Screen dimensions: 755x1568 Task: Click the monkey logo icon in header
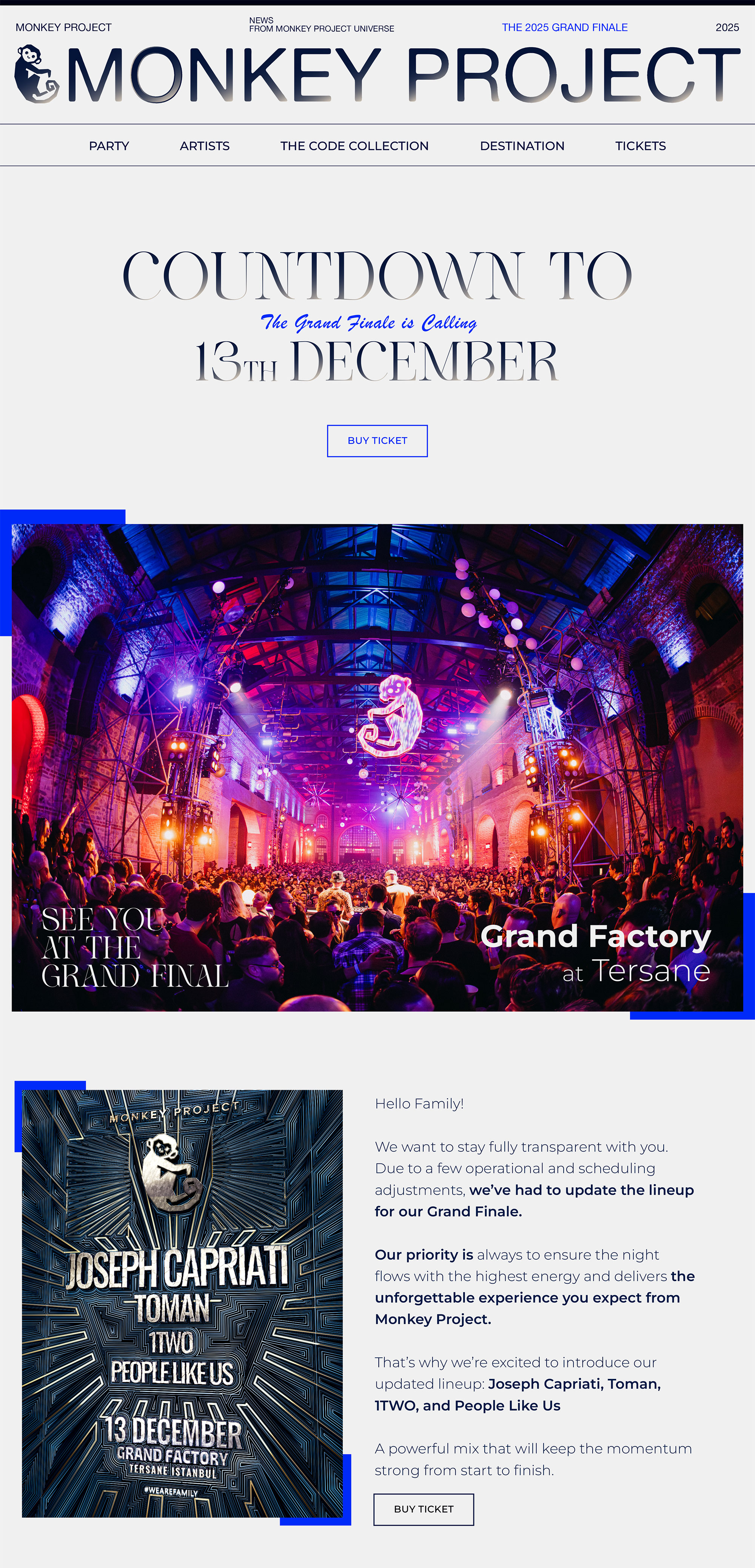[x=37, y=74]
